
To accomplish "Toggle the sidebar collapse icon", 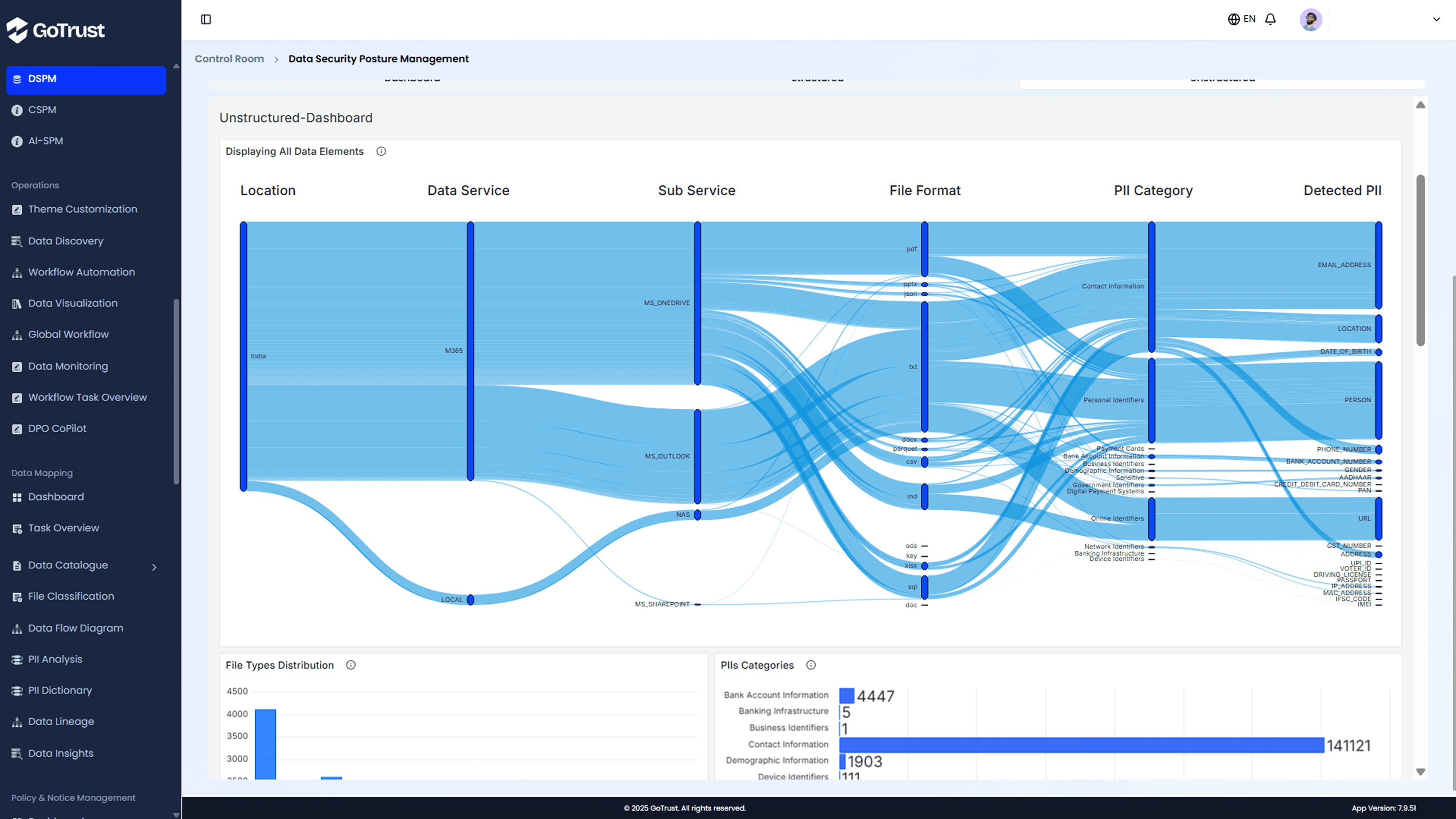I will 206,19.
